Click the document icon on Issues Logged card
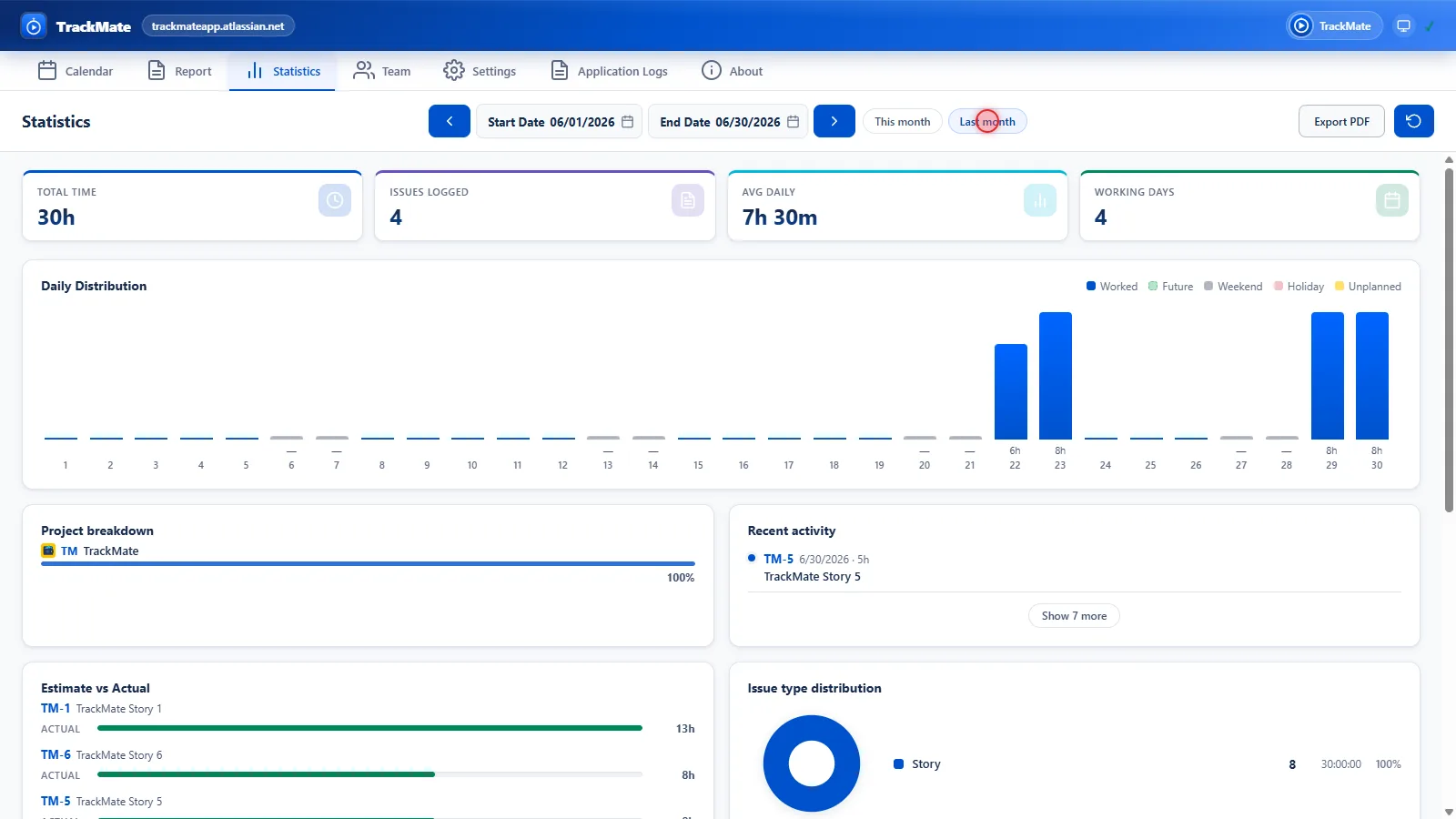1456x819 pixels. (688, 200)
